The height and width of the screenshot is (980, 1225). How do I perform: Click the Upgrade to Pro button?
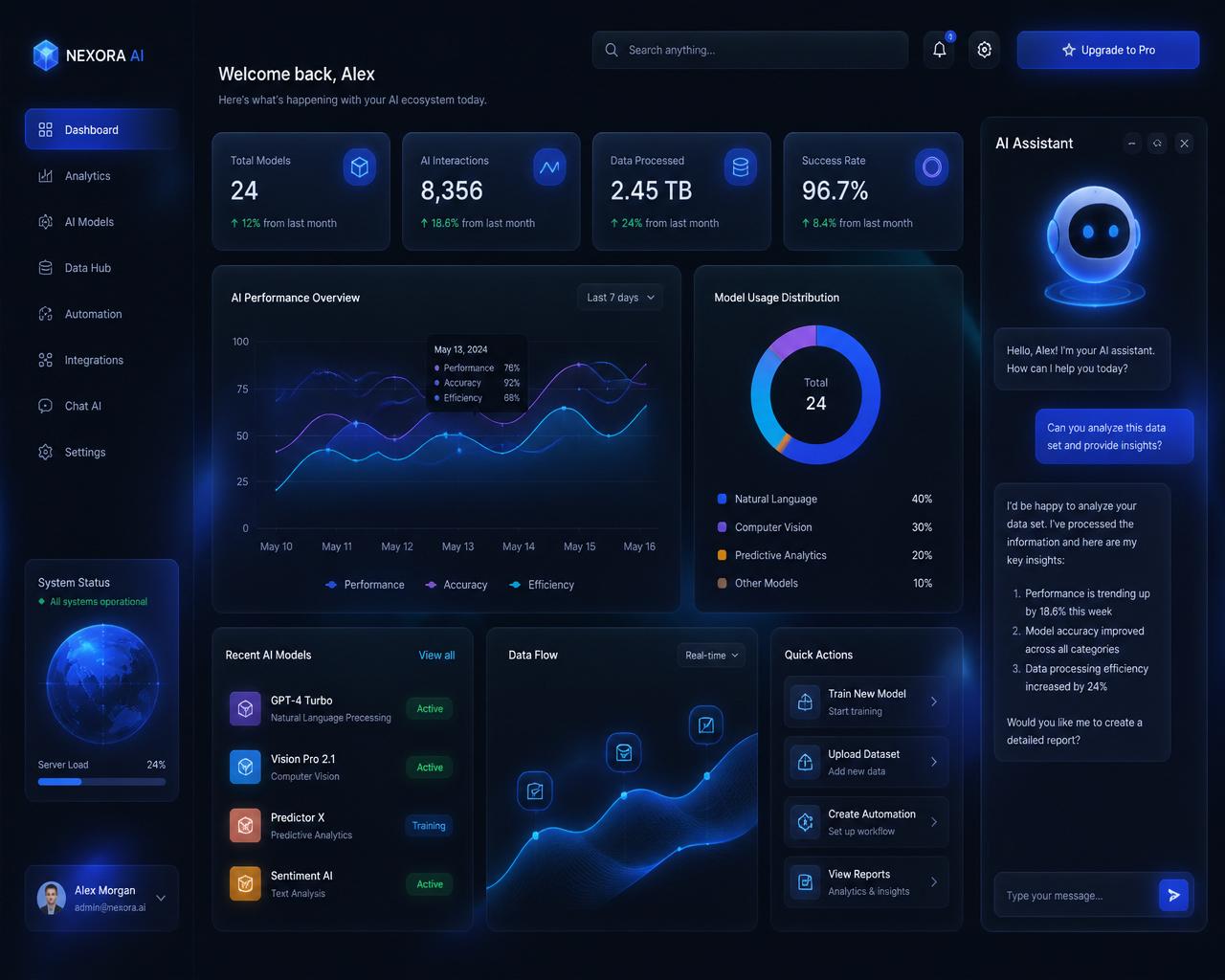tap(1107, 50)
